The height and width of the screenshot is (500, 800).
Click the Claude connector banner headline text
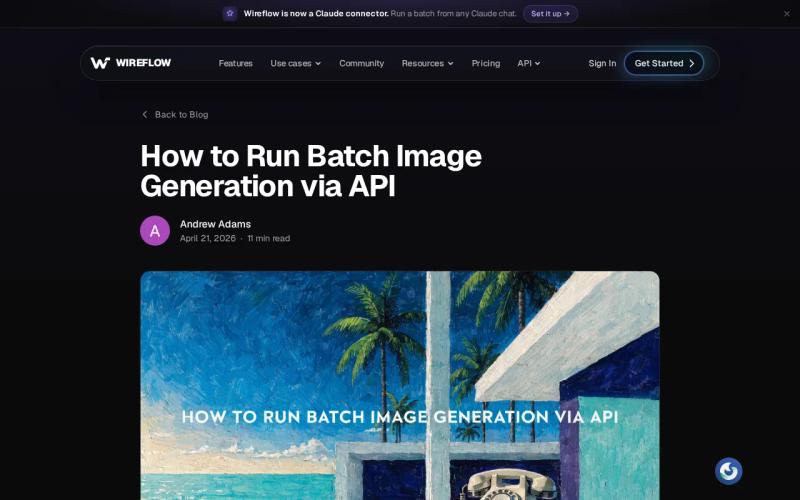point(316,14)
